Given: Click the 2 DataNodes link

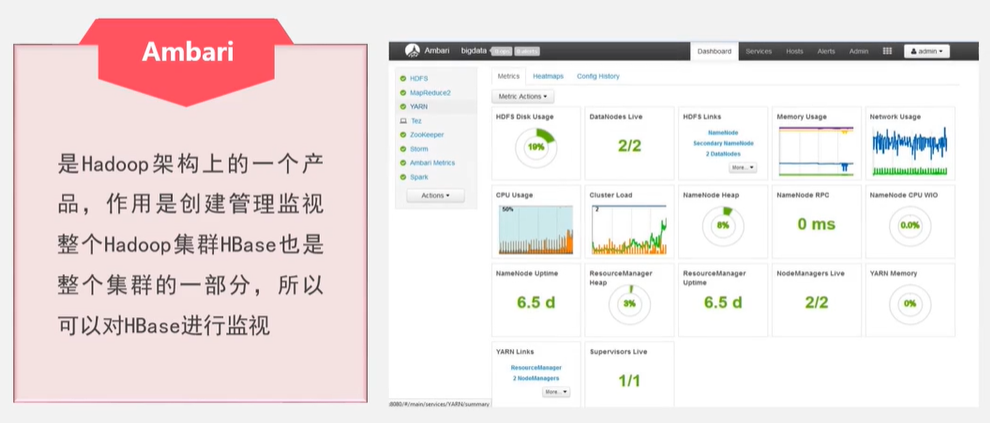Looking at the screenshot, I should point(724,154).
